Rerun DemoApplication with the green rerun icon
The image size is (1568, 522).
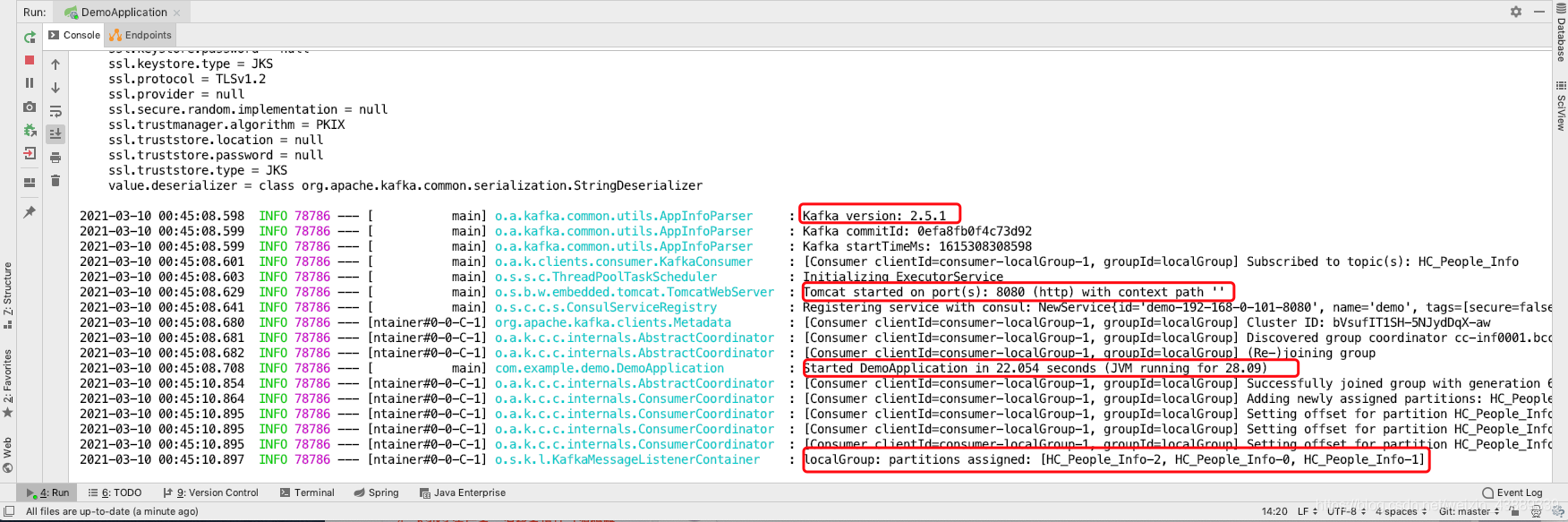[30, 38]
